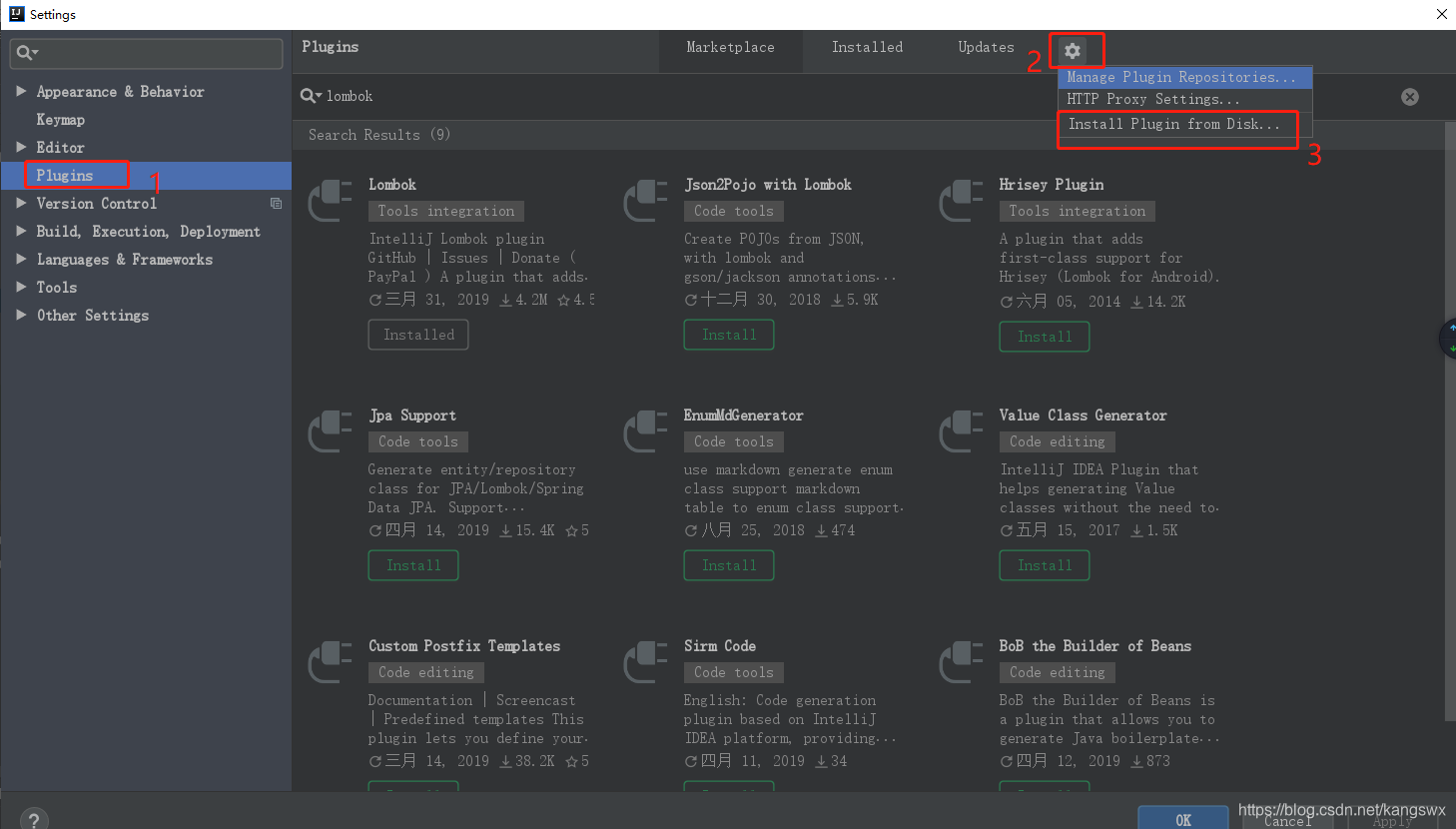This screenshot has height=829, width=1456.
Task: Choose HTTP Proxy Settings menu item
Action: pos(1184,99)
